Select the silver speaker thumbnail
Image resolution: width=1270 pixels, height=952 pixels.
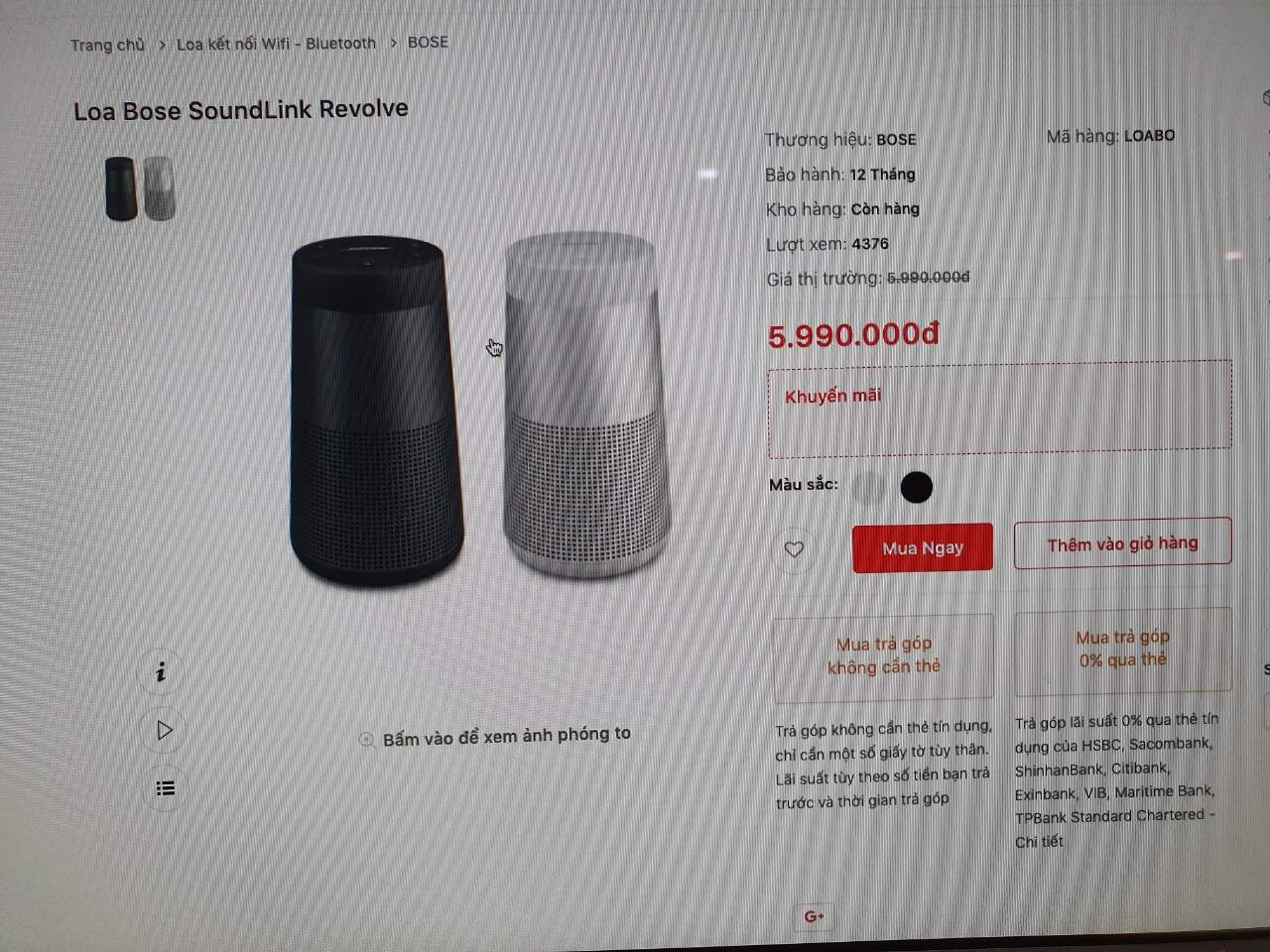pos(160,187)
